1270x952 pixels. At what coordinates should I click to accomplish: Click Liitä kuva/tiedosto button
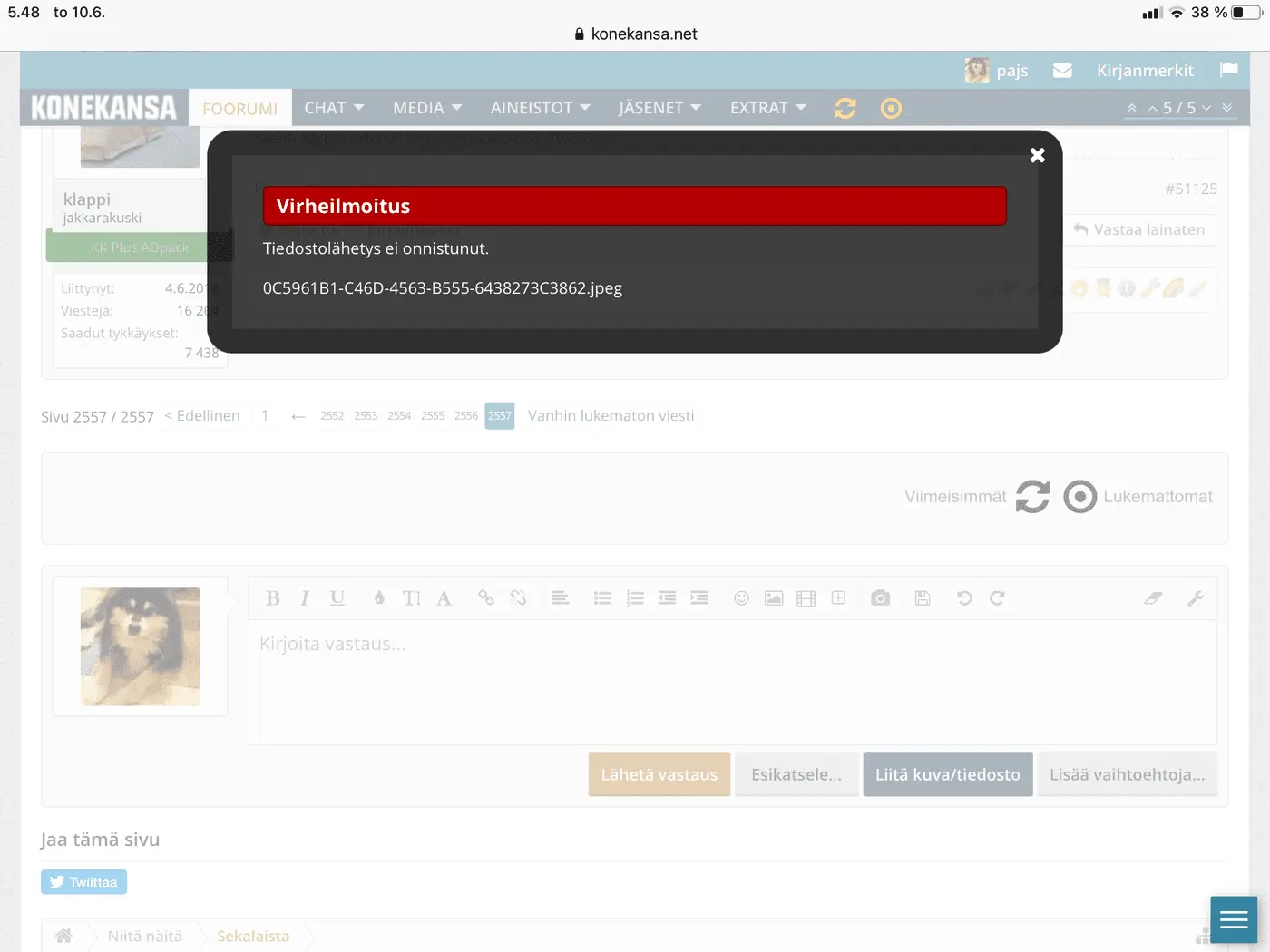pyautogui.click(x=948, y=774)
